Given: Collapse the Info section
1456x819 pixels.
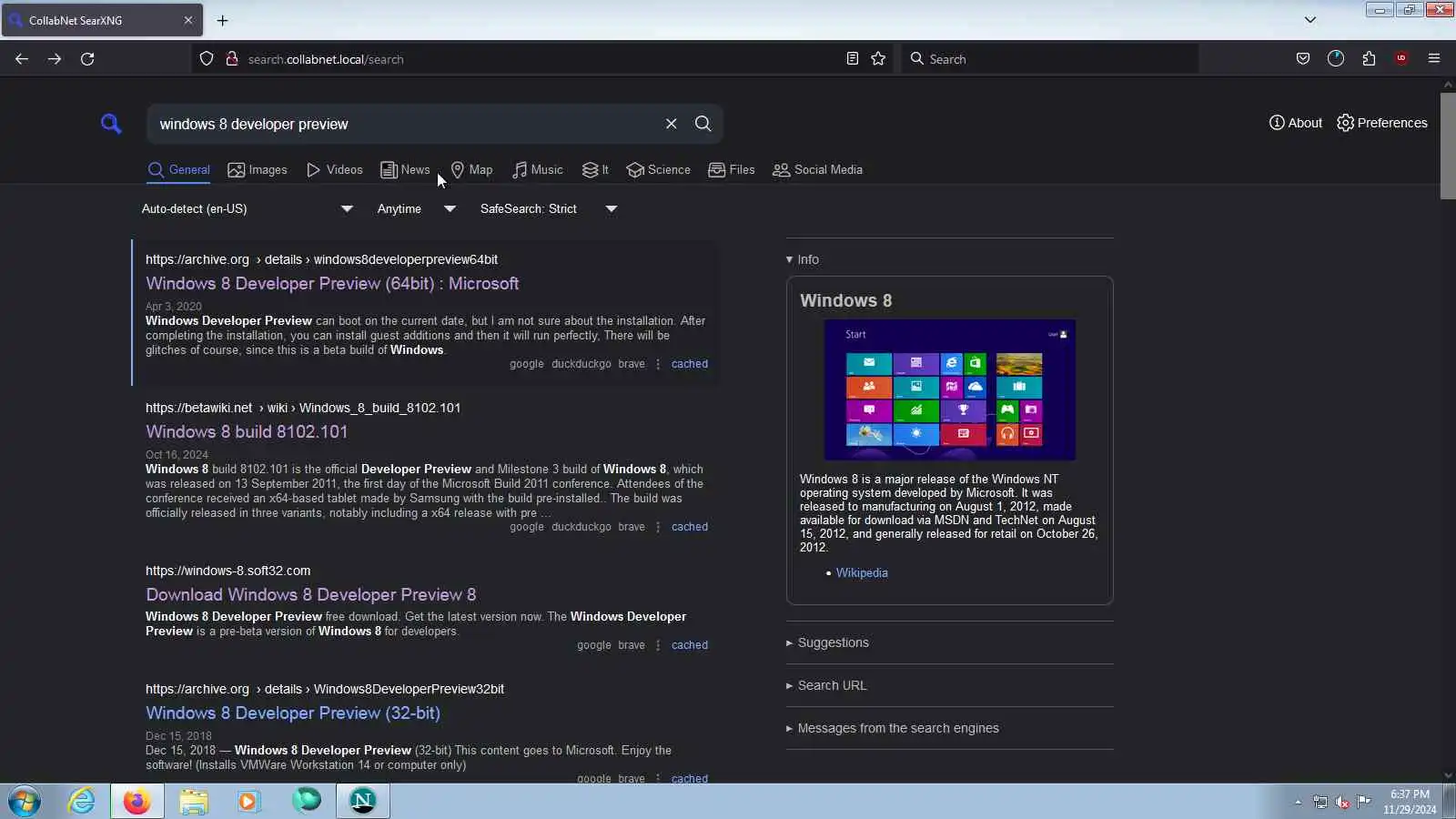Looking at the screenshot, I should 803,260.
